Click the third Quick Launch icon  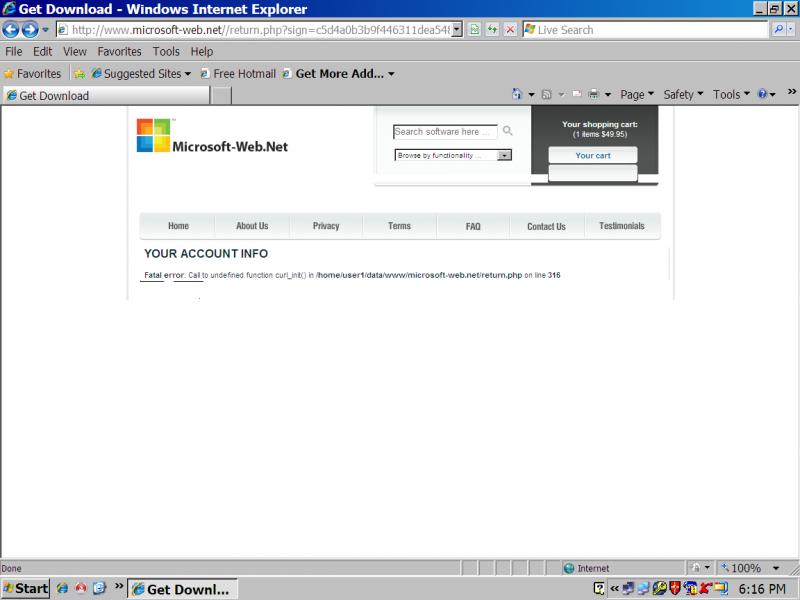(x=99, y=588)
